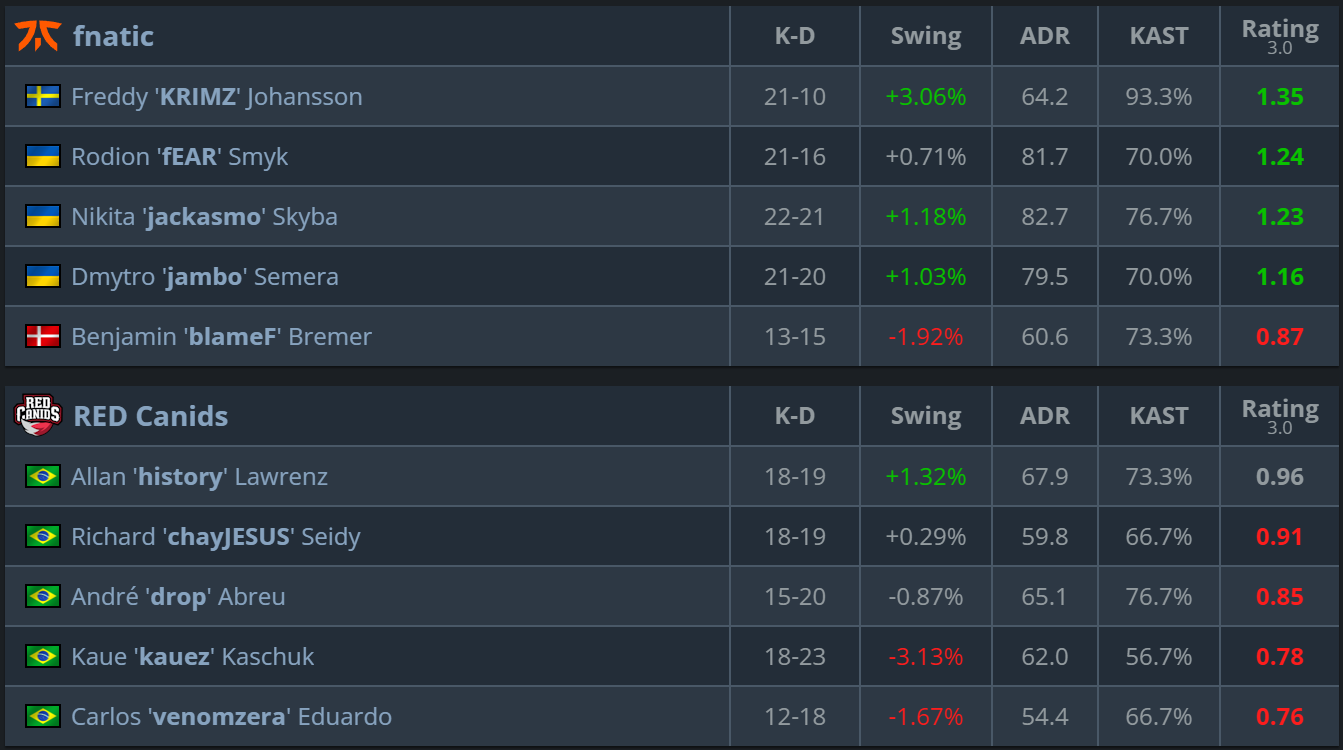Click the Ukrainian flag beside jambo
Image resolution: width=1343 pixels, height=750 pixels.
[x=43, y=276]
